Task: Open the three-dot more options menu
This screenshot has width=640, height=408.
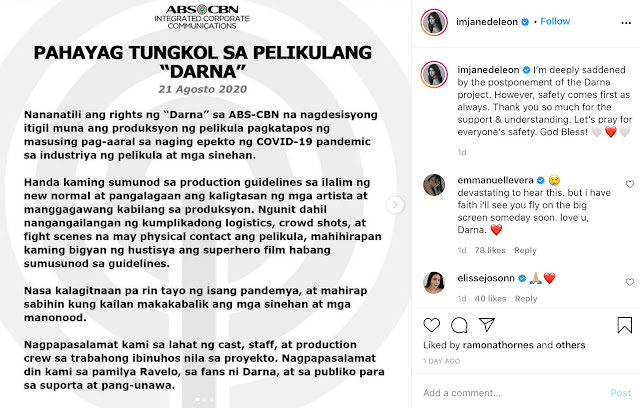Action: 626,23
